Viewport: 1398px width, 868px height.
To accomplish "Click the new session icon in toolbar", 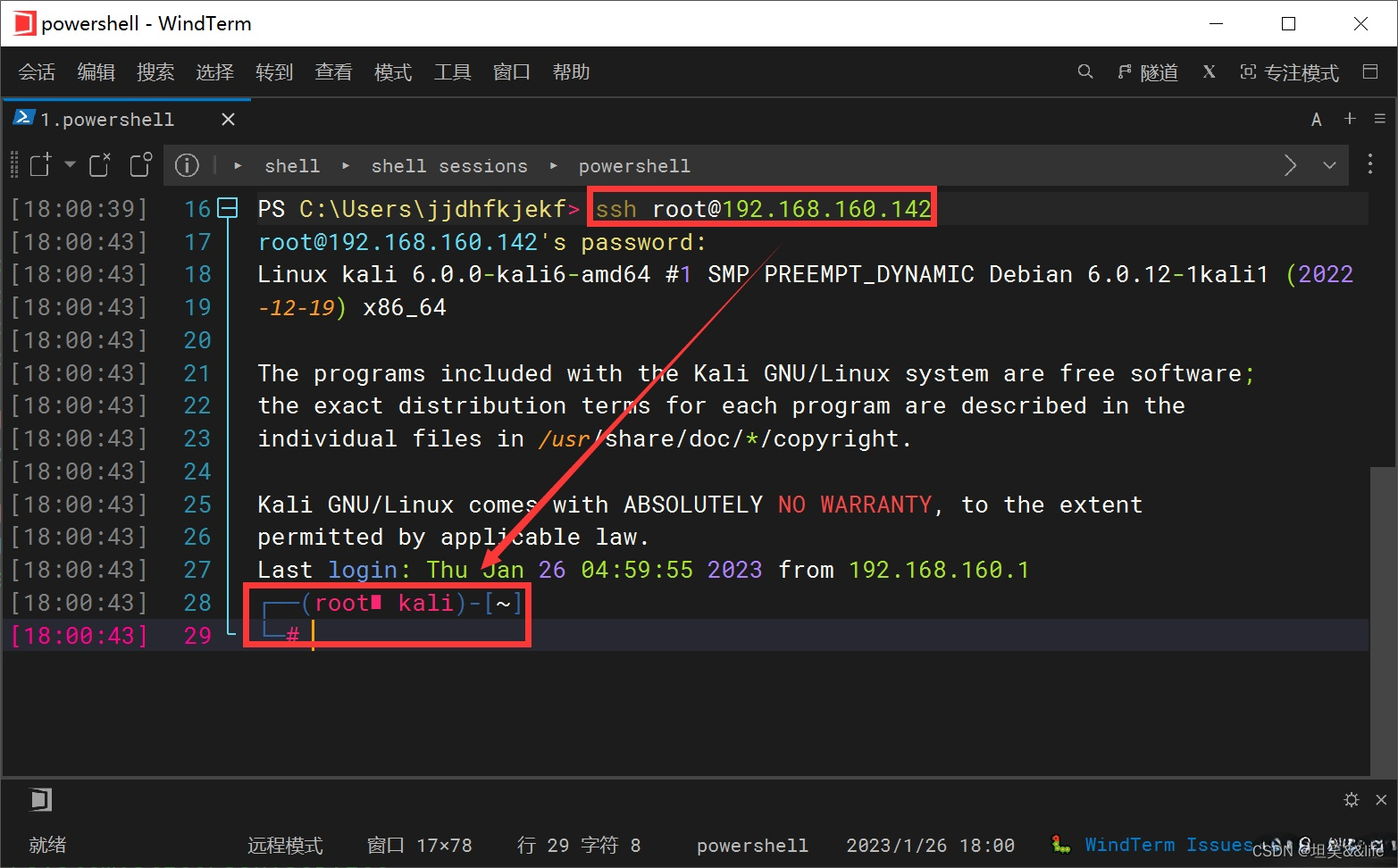I will (x=41, y=165).
